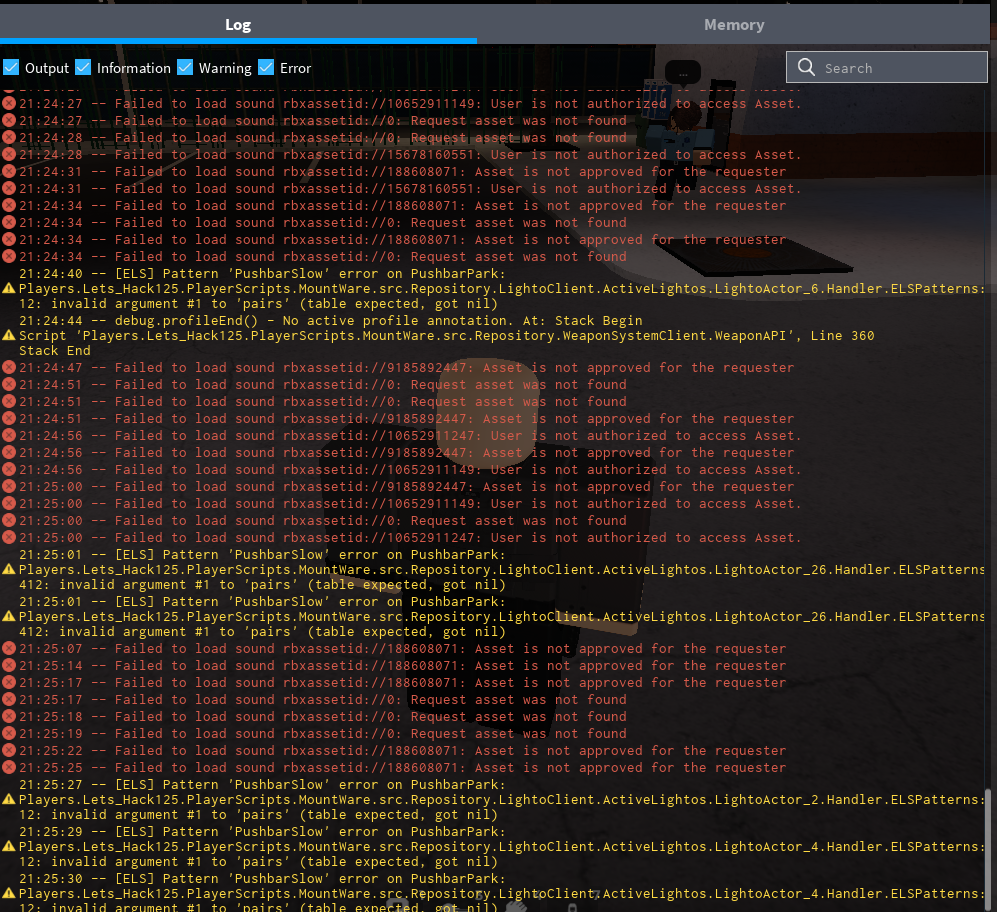The width and height of the screenshot is (997, 912).
Task: Turn off the Error filter checkbox
Action: (x=266, y=68)
